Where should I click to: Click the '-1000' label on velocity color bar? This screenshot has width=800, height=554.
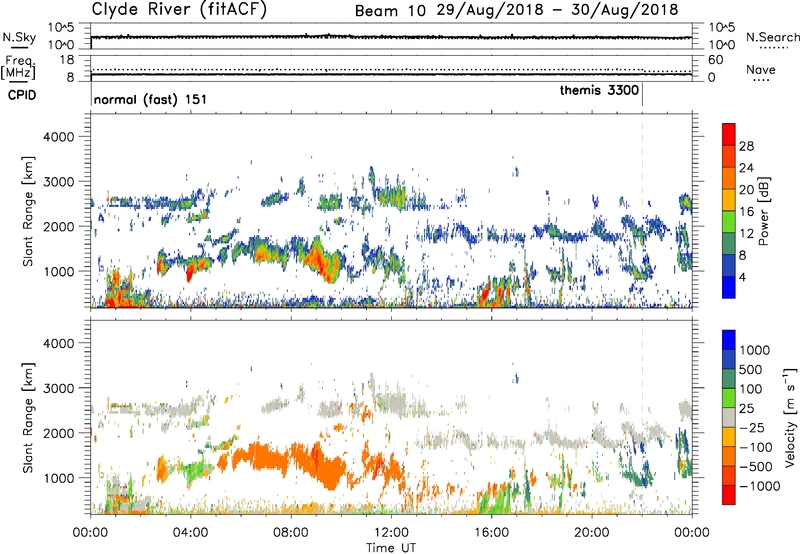pos(759,486)
